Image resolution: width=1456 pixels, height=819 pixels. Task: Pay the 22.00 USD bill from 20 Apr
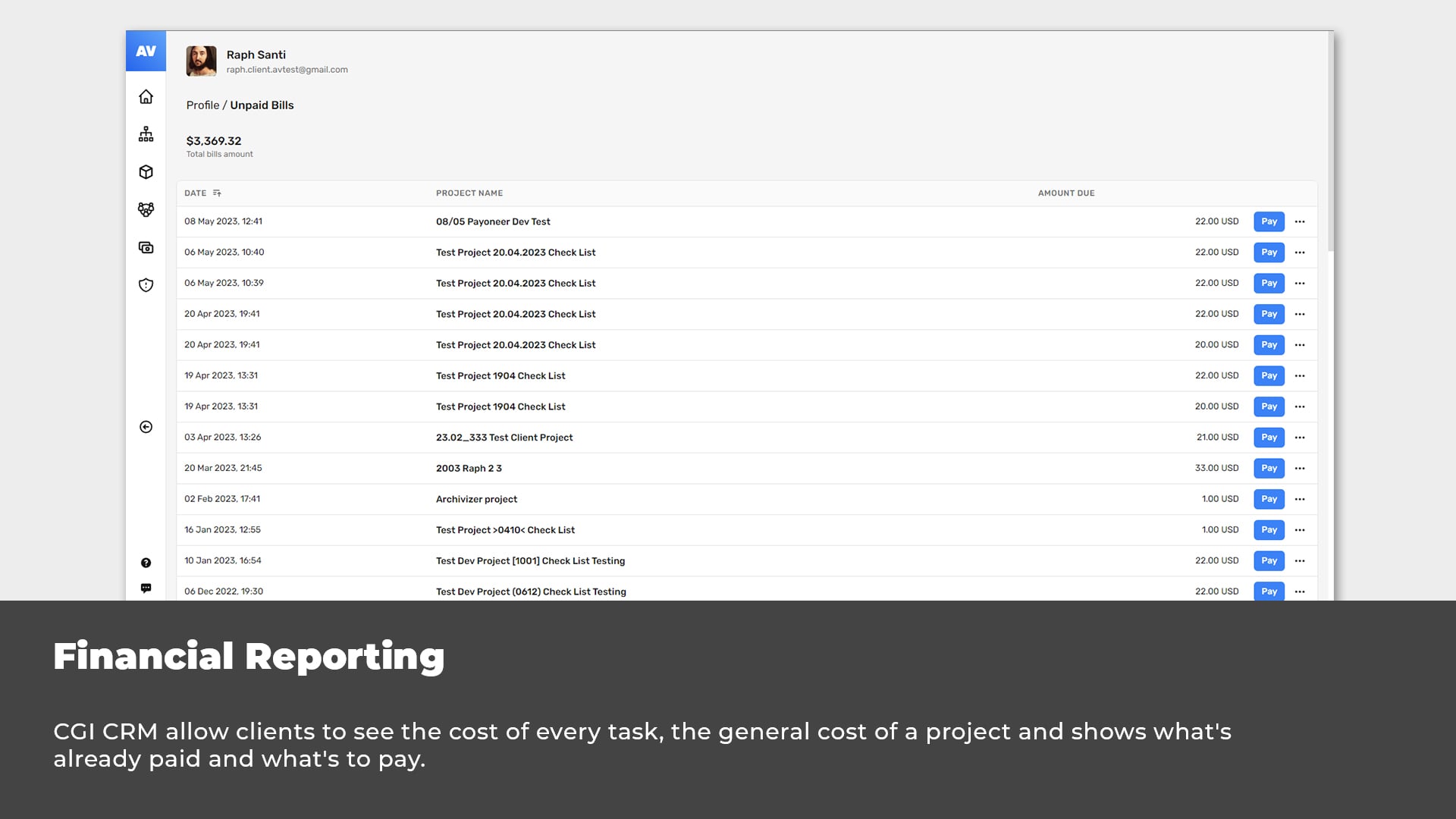click(x=1269, y=314)
